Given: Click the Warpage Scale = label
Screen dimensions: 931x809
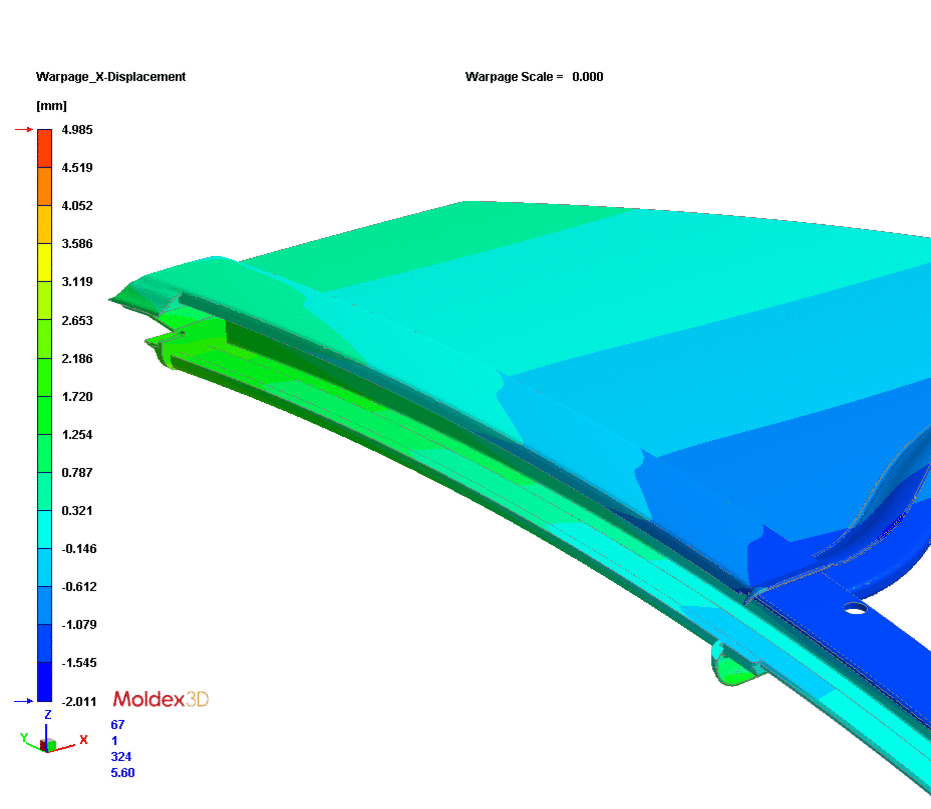Looking at the screenshot, I should tap(514, 77).
